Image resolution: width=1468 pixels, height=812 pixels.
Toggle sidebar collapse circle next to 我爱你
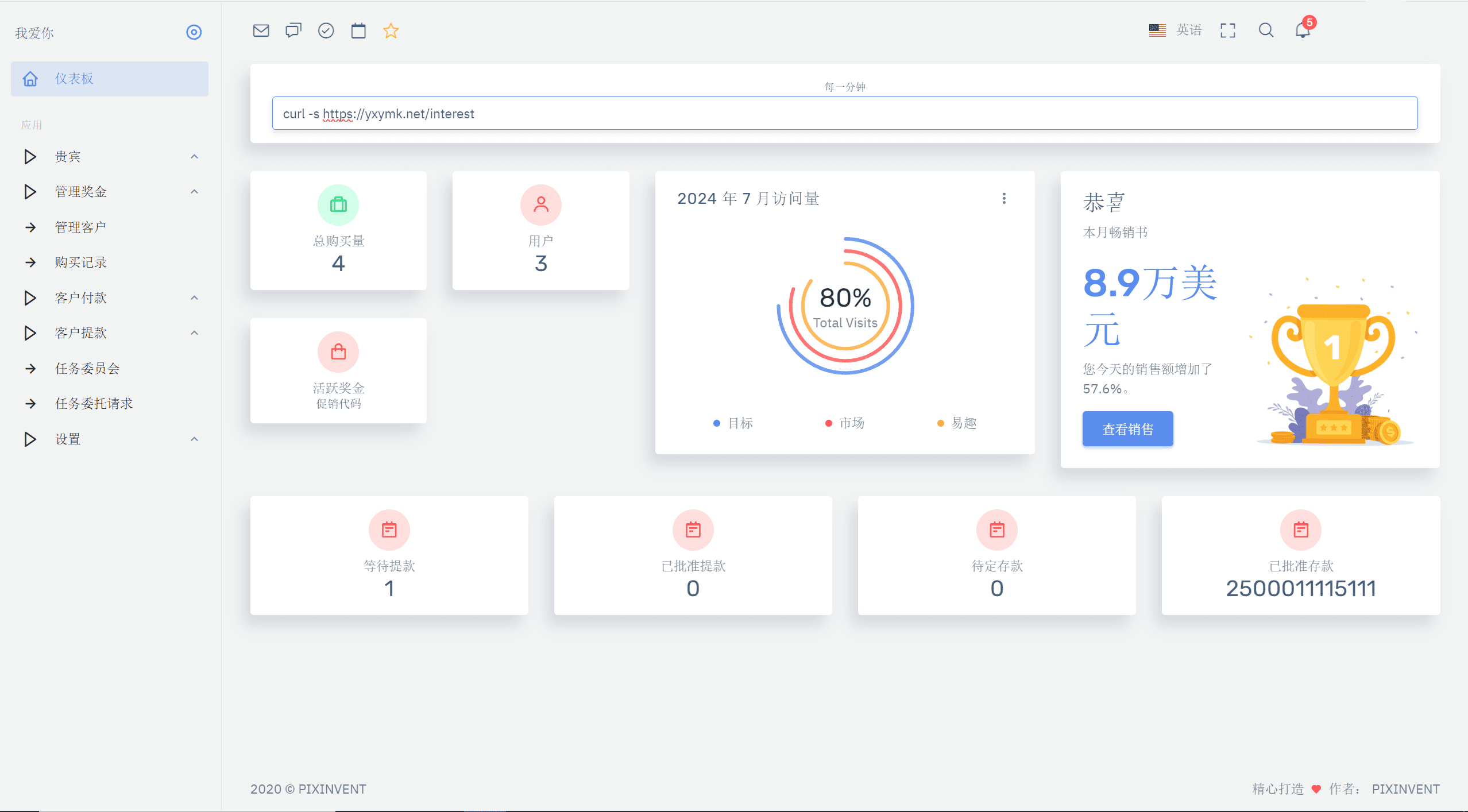tap(194, 32)
